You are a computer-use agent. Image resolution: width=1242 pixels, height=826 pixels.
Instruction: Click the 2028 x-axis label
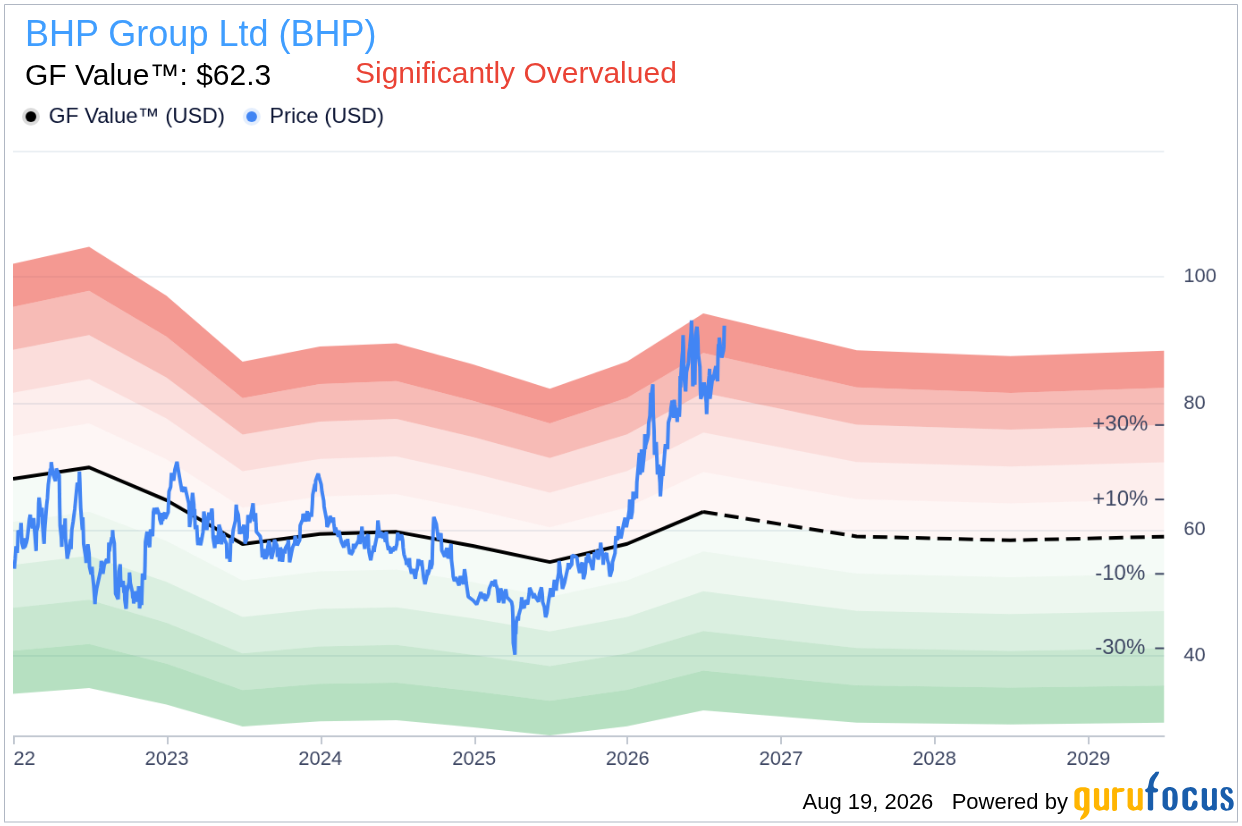[x=933, y=758]
